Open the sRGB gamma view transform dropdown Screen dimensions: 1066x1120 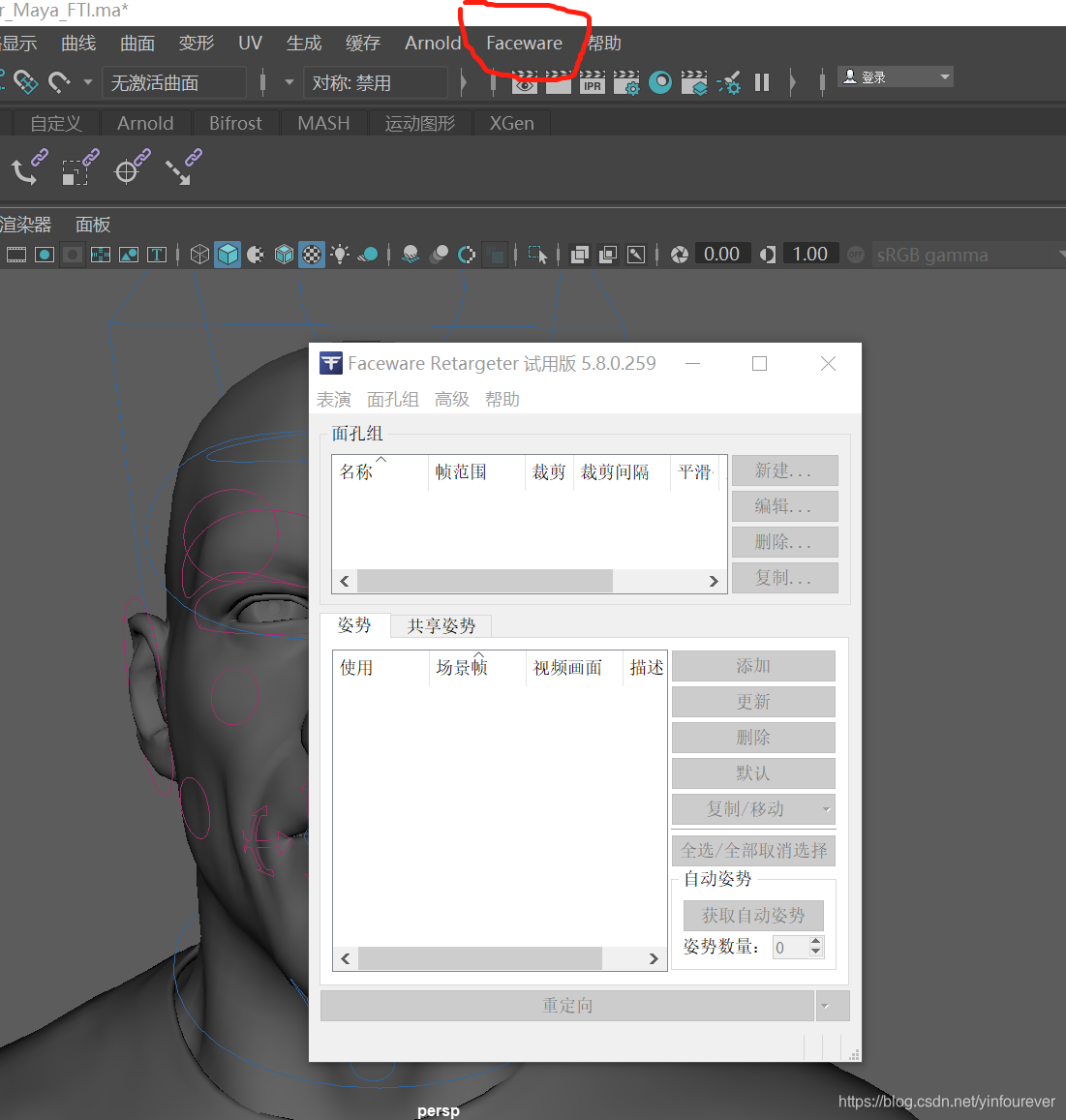tap(969, 255)
